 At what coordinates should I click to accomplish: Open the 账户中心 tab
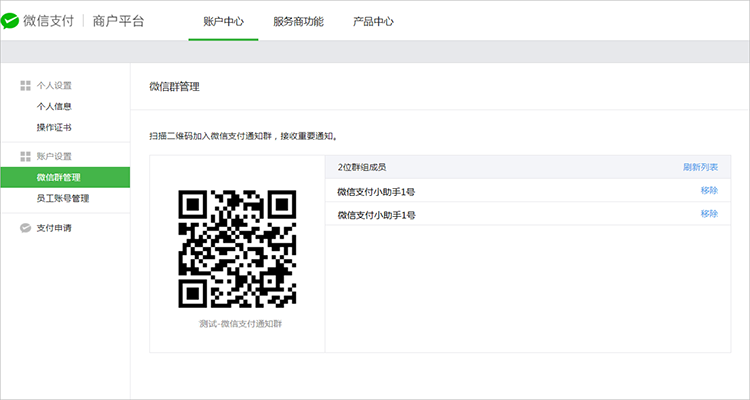click(x=223, y=22)
